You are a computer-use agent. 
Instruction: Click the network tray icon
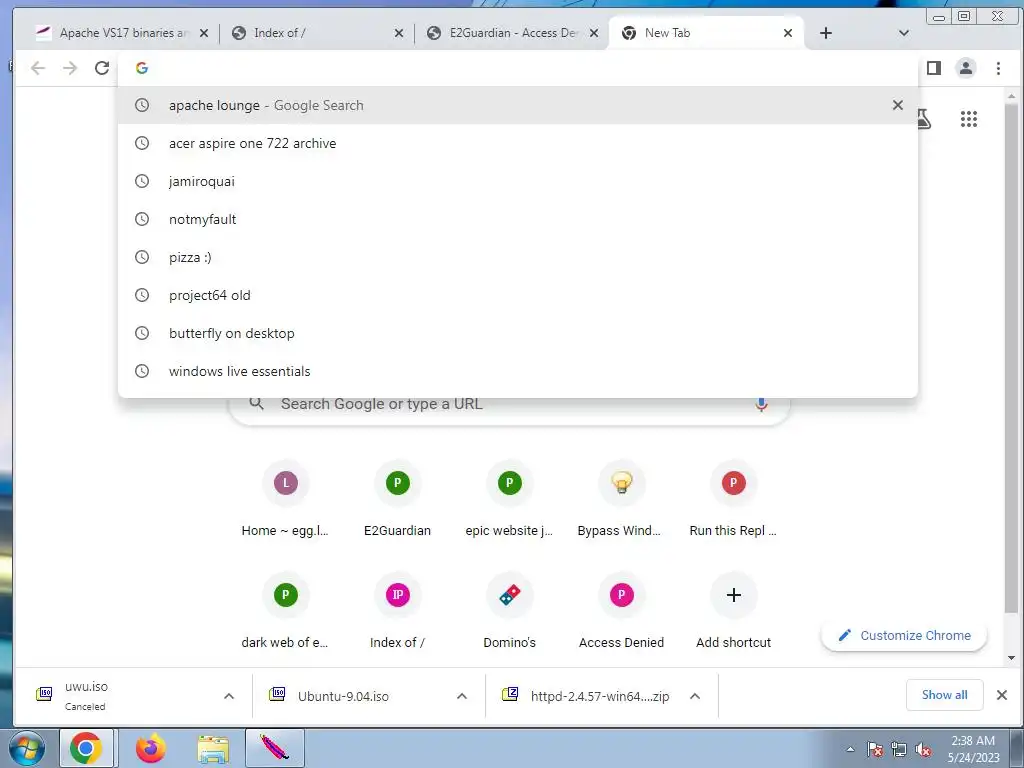coord(899,749)
